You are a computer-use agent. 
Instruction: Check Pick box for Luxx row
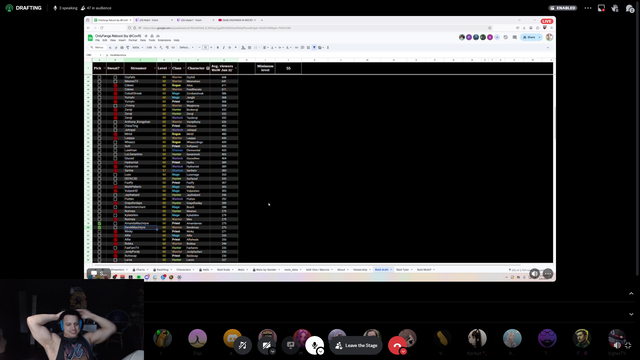point(99,174)
